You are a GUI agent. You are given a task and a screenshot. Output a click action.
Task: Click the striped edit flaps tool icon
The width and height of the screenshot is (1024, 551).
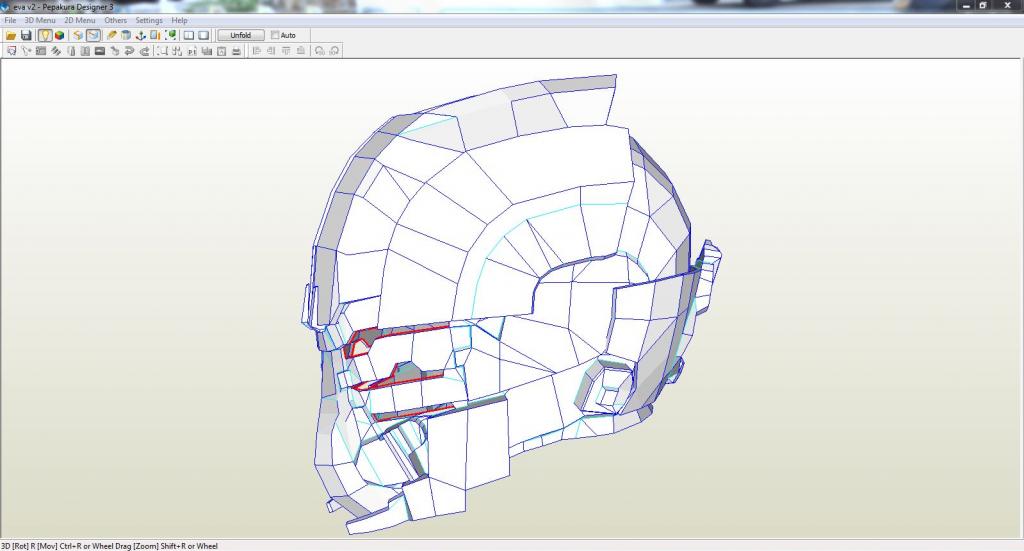click(56, 51)
